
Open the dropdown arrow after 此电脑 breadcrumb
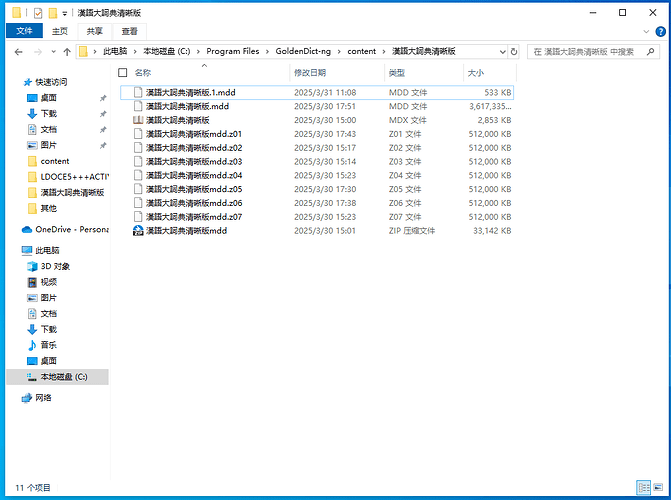coord(135,51)
